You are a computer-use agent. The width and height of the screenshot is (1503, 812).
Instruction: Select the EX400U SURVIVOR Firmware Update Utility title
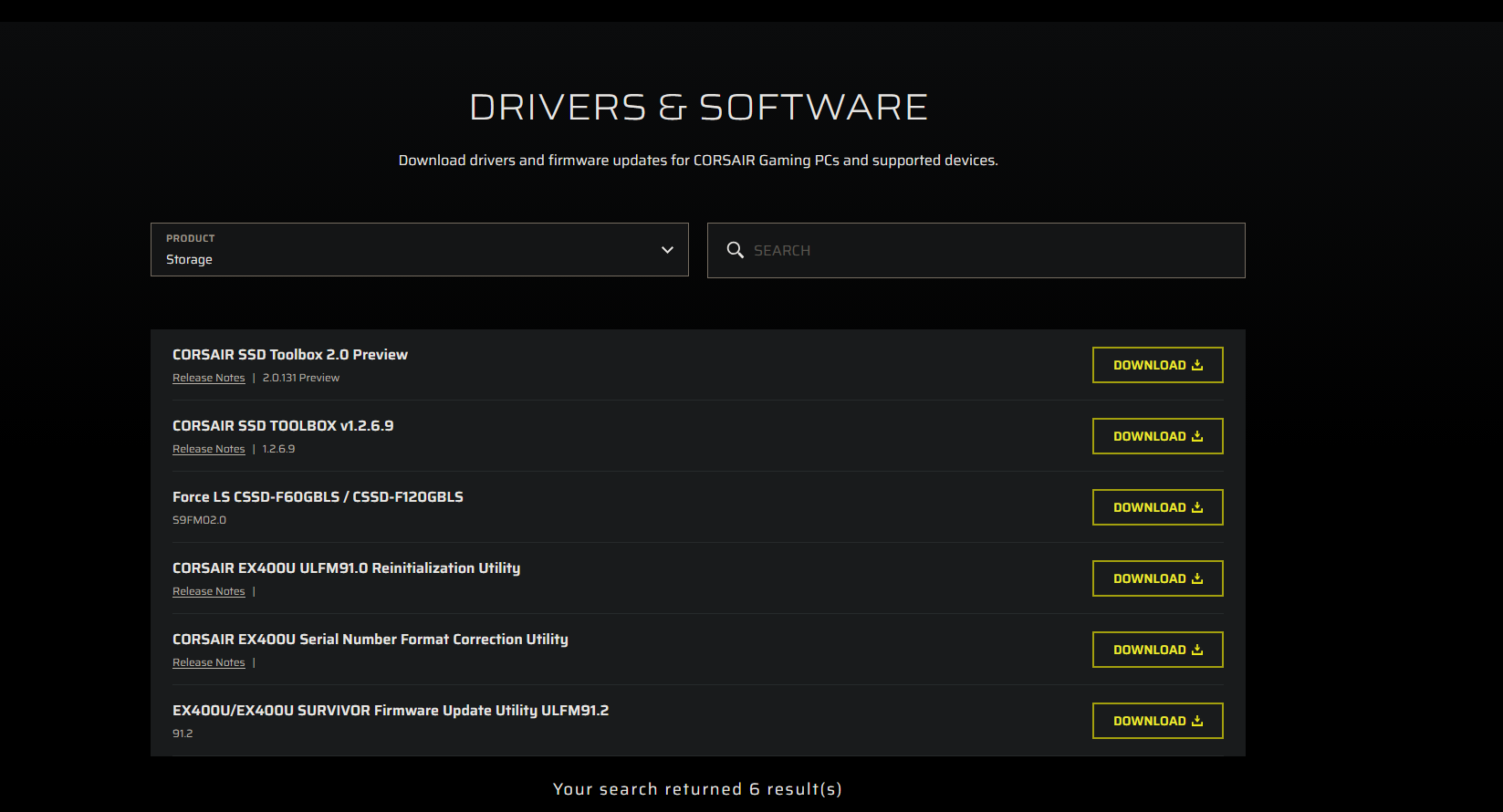(391, 711)
